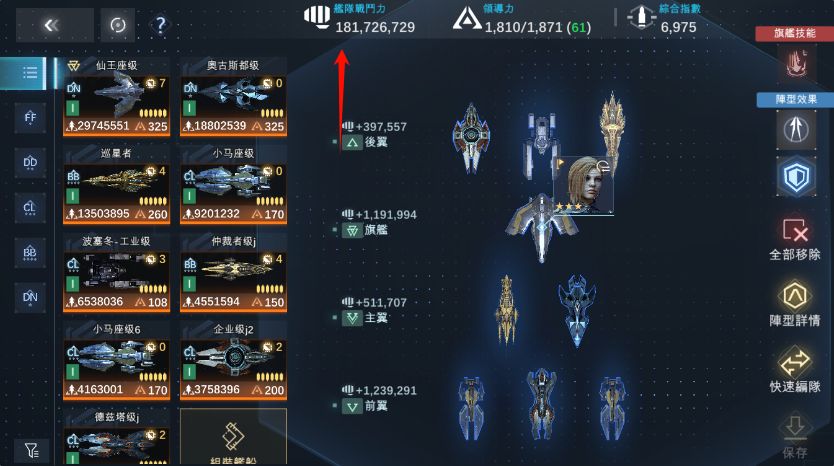Click the commander portrait on the flagship

583,185
